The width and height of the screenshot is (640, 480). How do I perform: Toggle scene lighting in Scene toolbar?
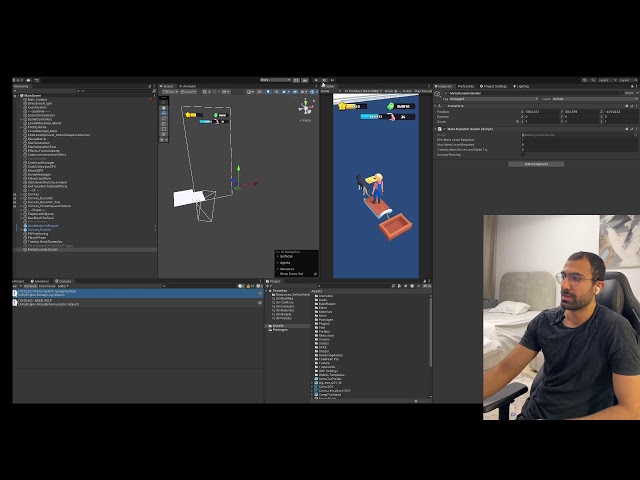click(x=268, y=91)
